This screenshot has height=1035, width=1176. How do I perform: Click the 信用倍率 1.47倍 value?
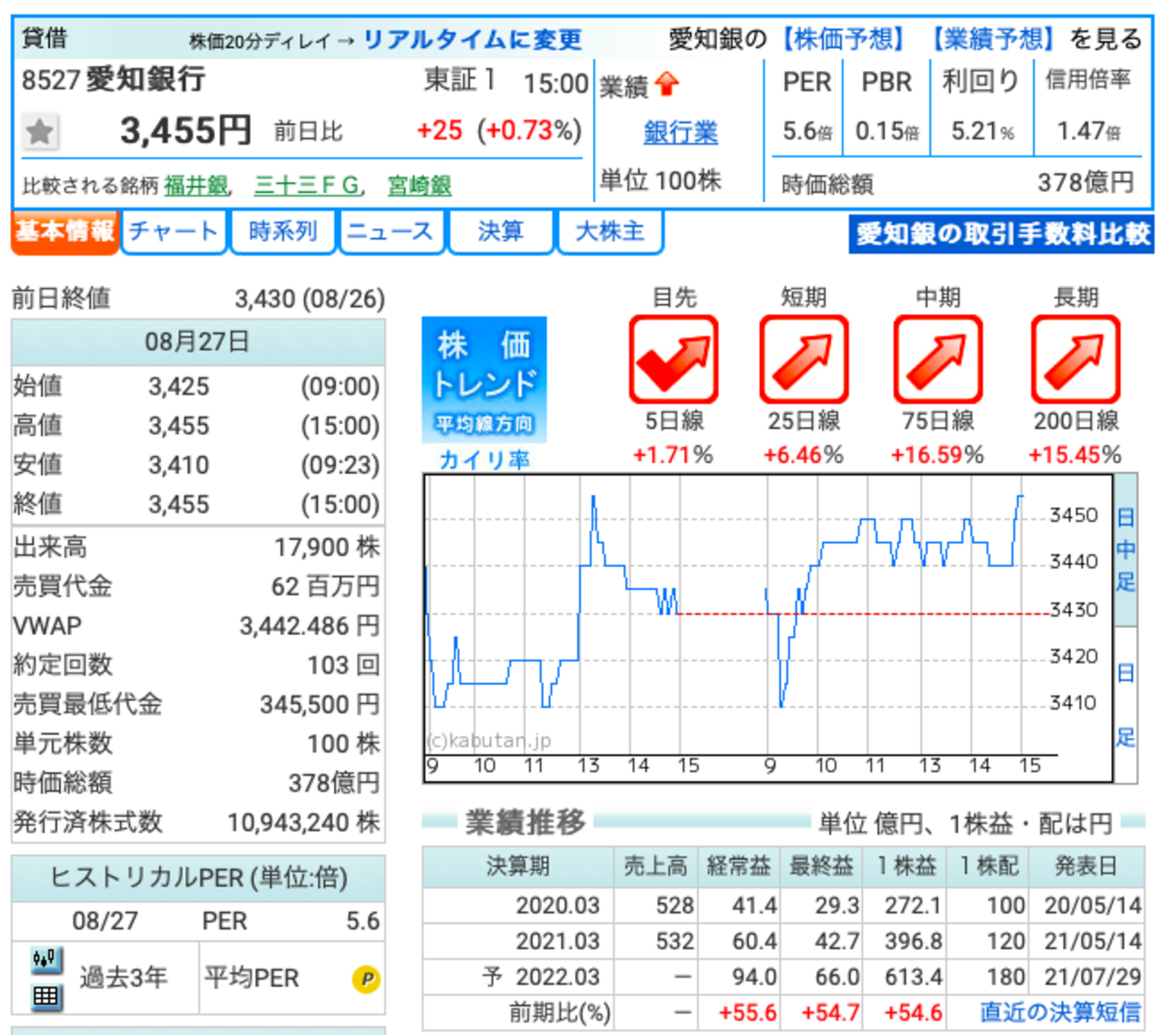coord(1088,132)
